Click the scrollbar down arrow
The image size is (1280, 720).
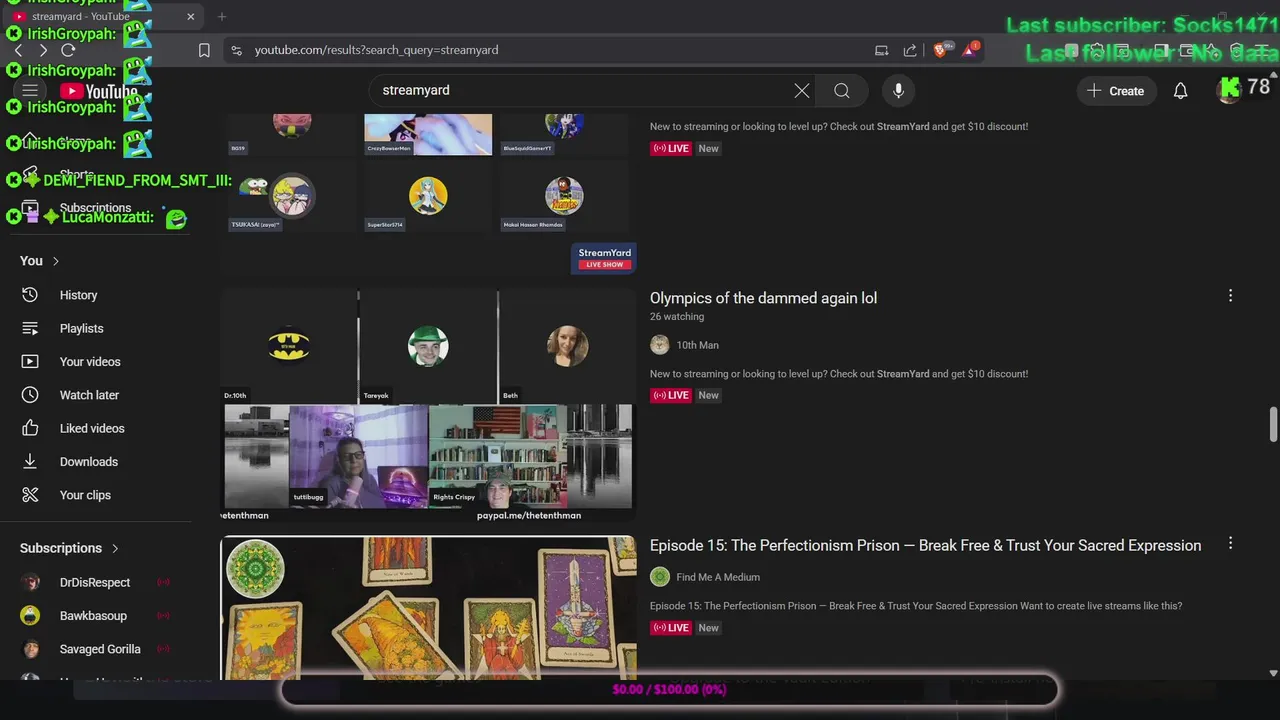pos(1273,674)
